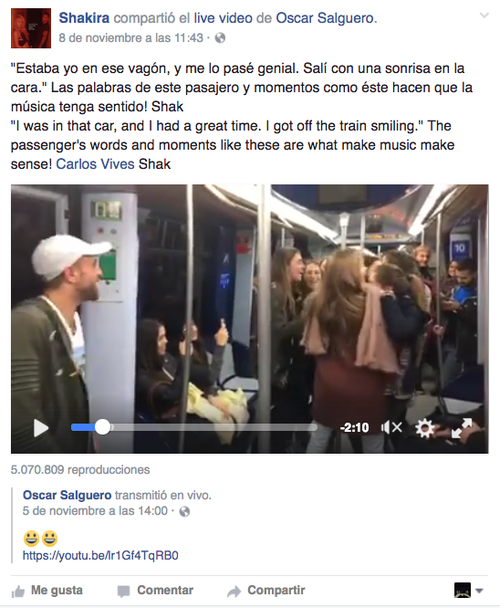
Task: Open video quality settings gear
Action: (x=425, y=428)
